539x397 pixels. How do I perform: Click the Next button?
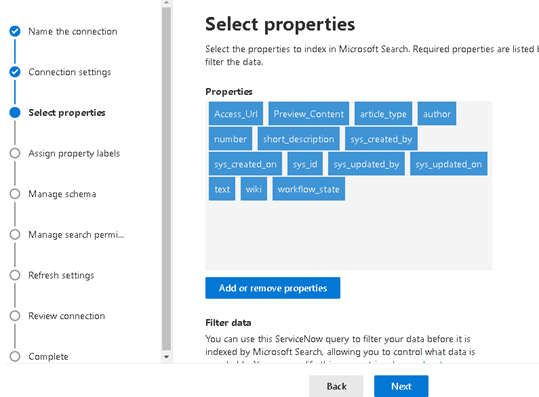[x=401, y=386]
